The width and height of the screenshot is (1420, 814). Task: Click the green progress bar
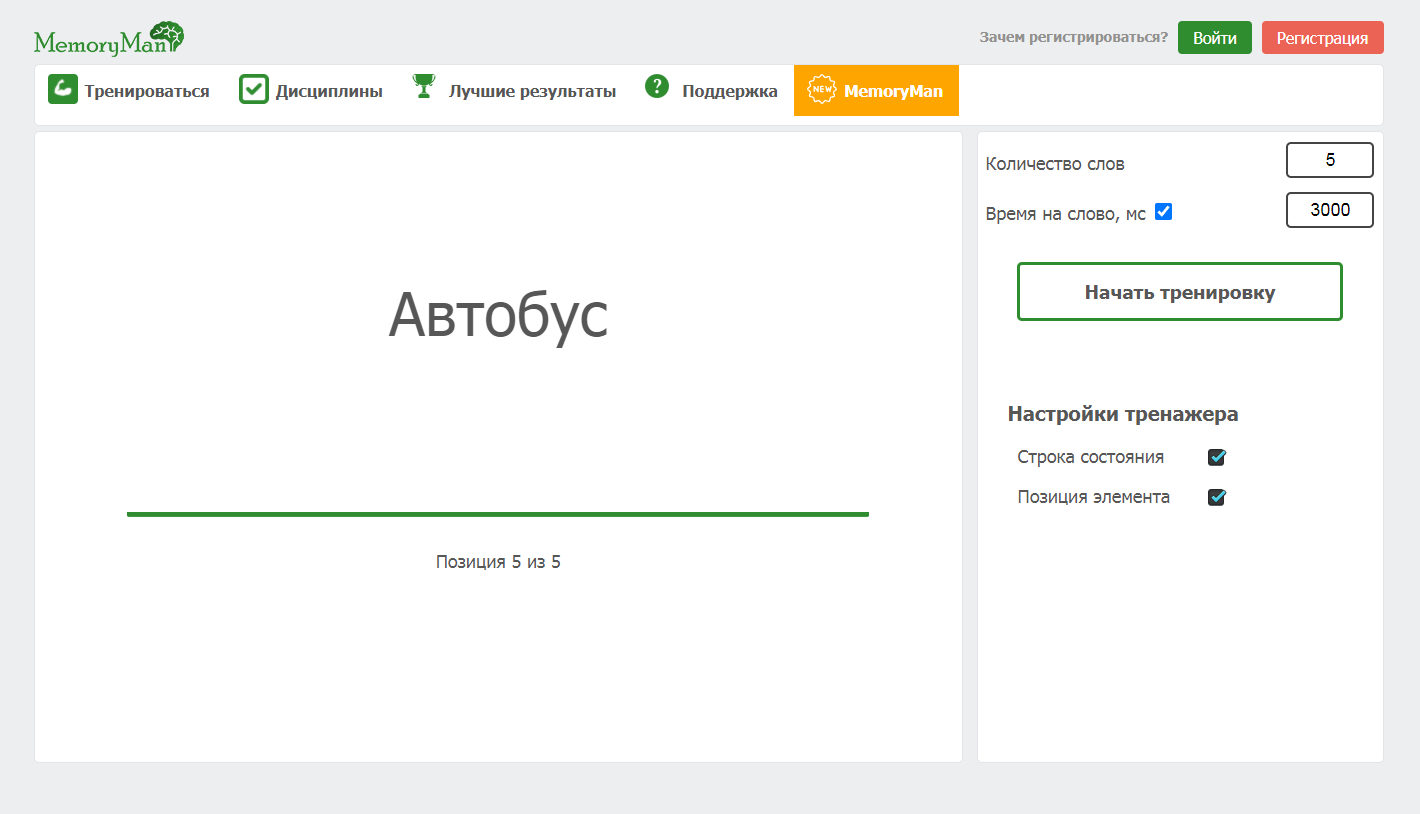(x=498, y=514)
